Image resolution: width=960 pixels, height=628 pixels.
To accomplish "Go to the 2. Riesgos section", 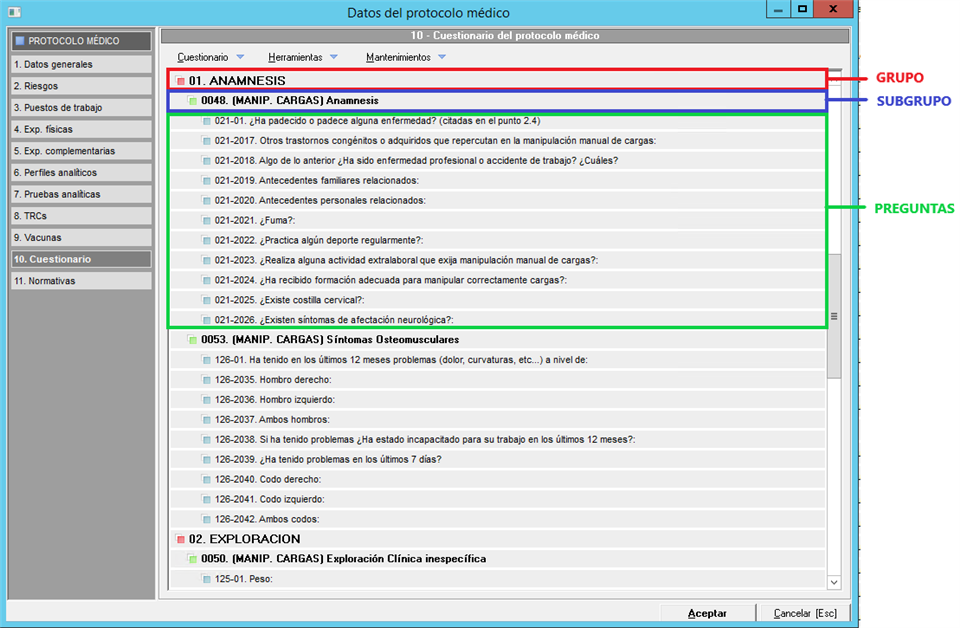I will click(x=80, y=86).
